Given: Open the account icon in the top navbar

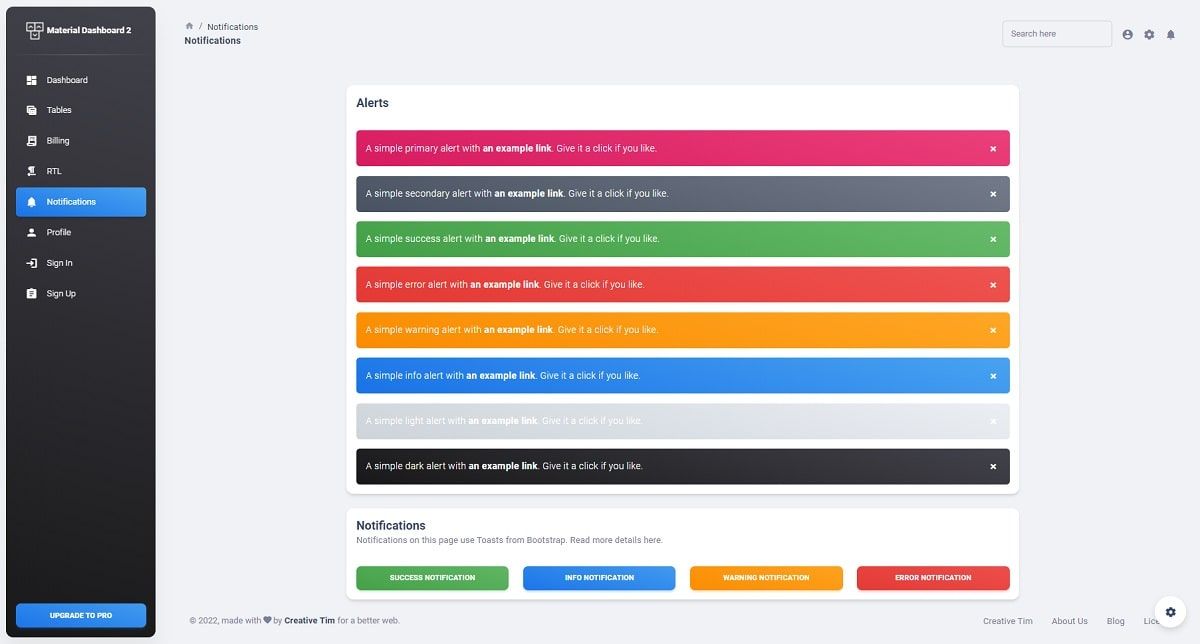Looking at the screenshot, I should [x=1127, y=34].
